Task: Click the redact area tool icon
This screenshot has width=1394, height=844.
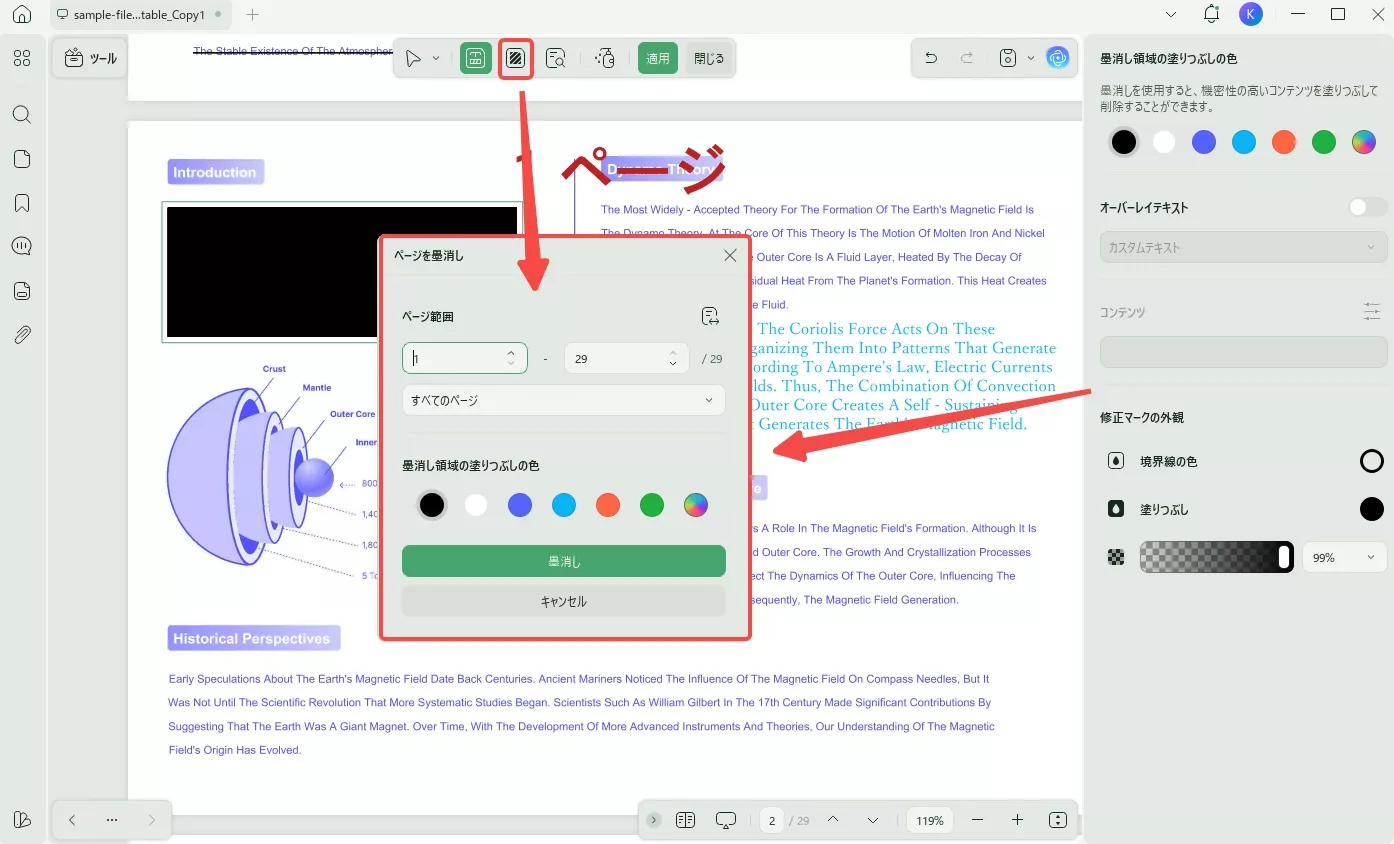Action: [475, 57]
